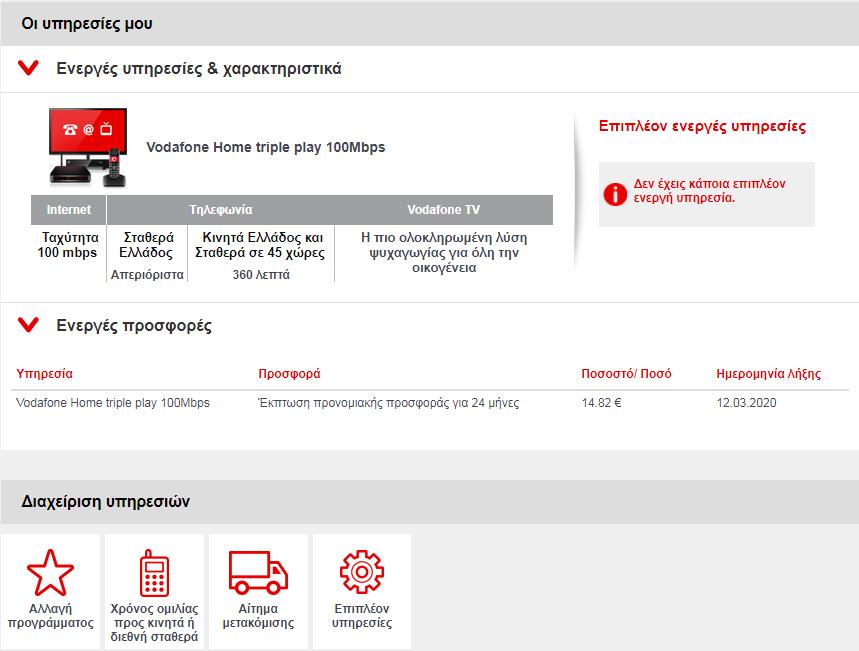859x651 pixels.
Task: Click Κινητά Ελλάδος και Σταθερά σε 45 χώρες
Action: tap(261, 245)
